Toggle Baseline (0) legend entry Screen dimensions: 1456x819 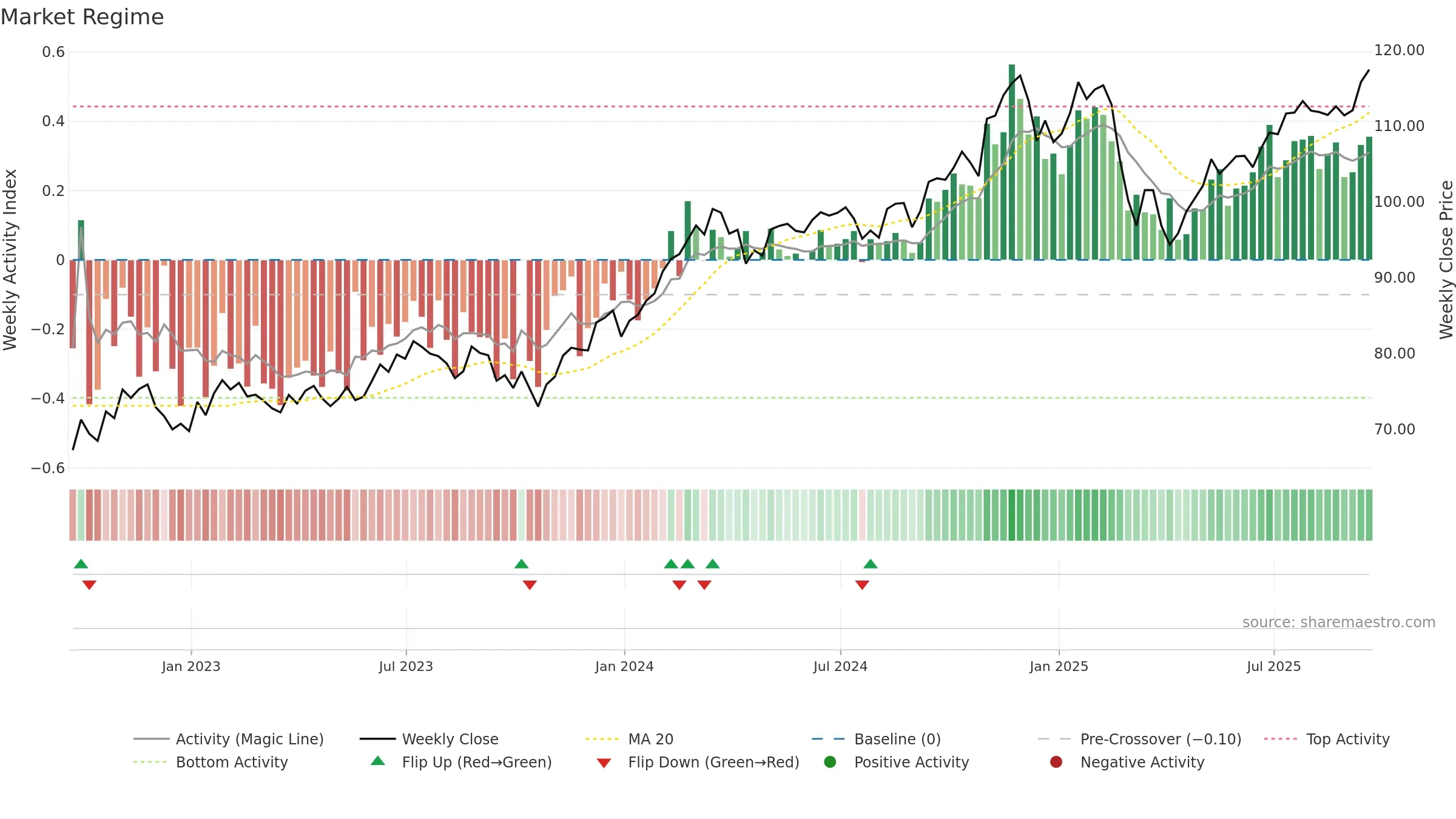876,739
